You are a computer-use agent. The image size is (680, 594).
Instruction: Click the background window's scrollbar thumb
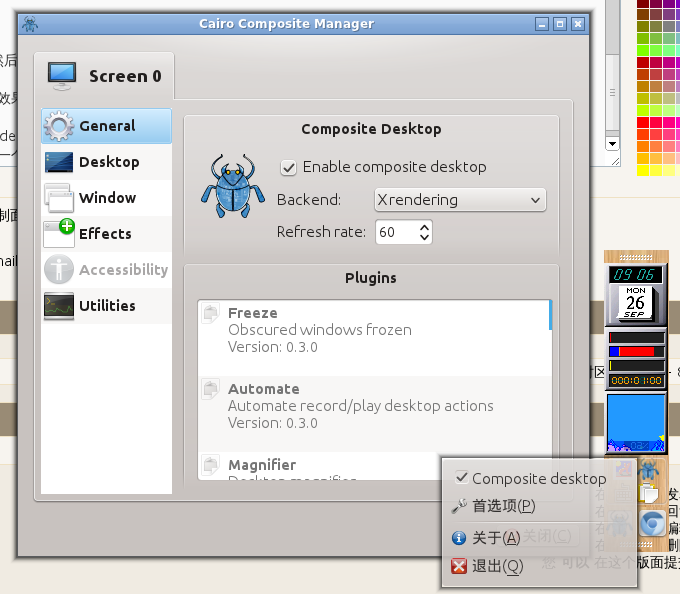coord(612,92)
